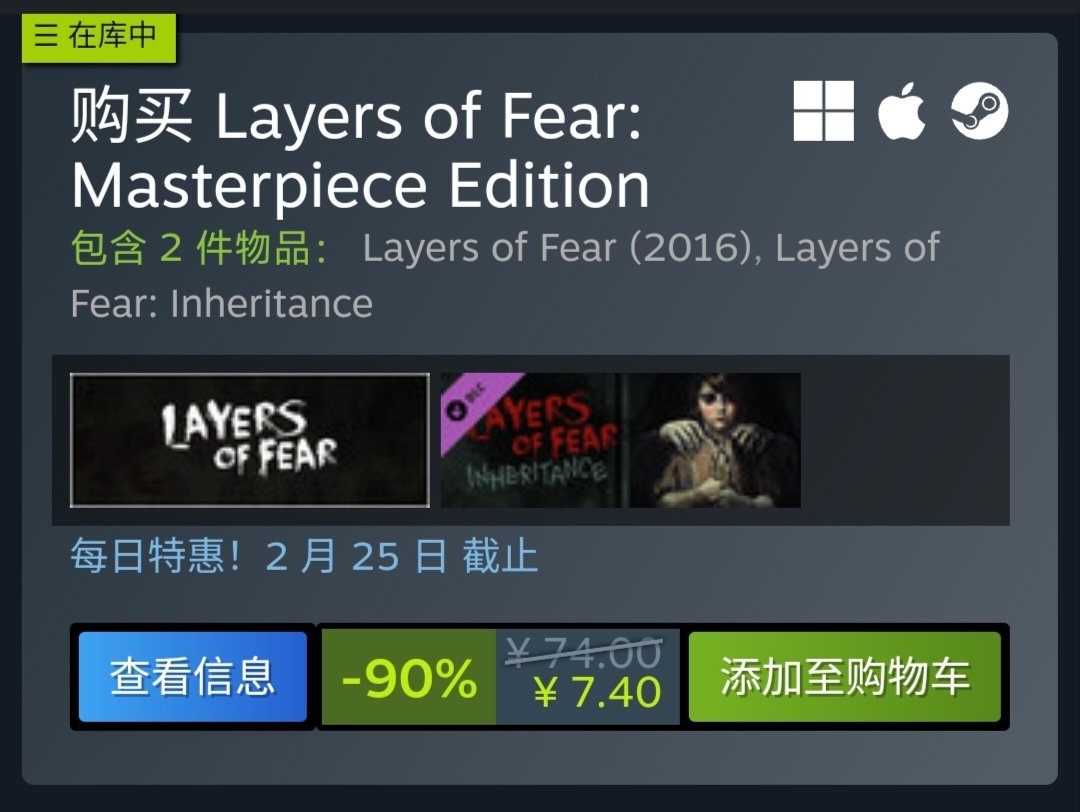Click the 包含 2 件物品 label
This screenshot has height=812, width=1080.
(x=199, y=247)
